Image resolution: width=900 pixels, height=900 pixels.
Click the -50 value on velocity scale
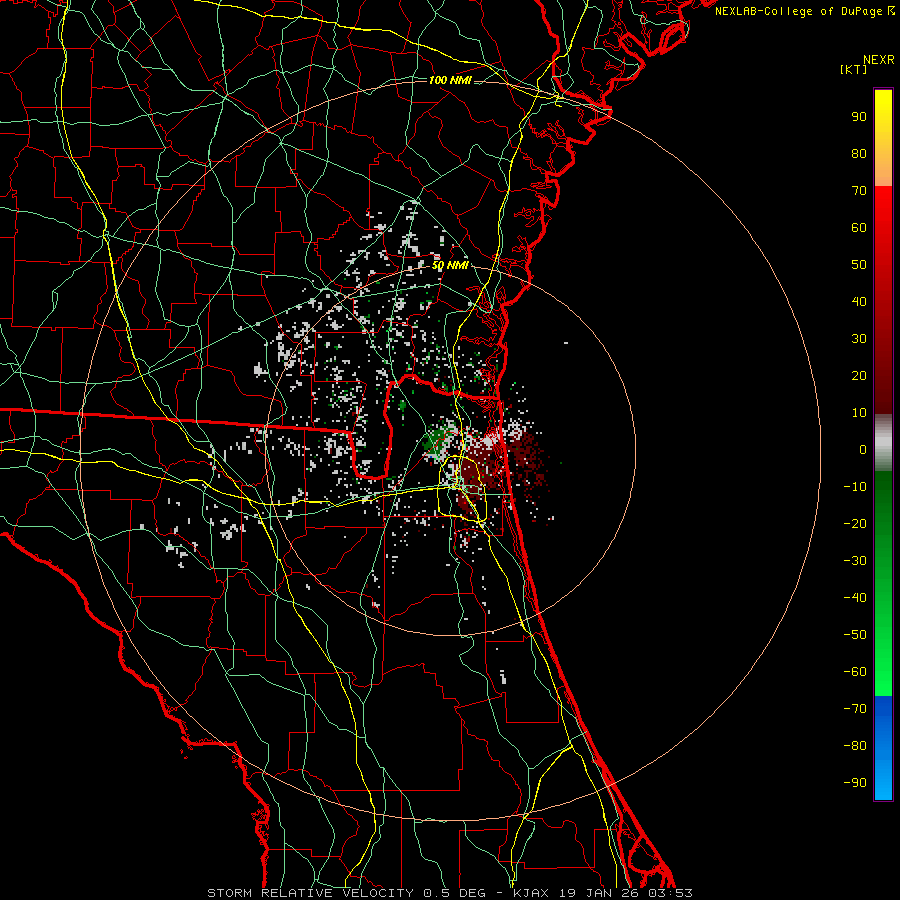coord(855,635)
